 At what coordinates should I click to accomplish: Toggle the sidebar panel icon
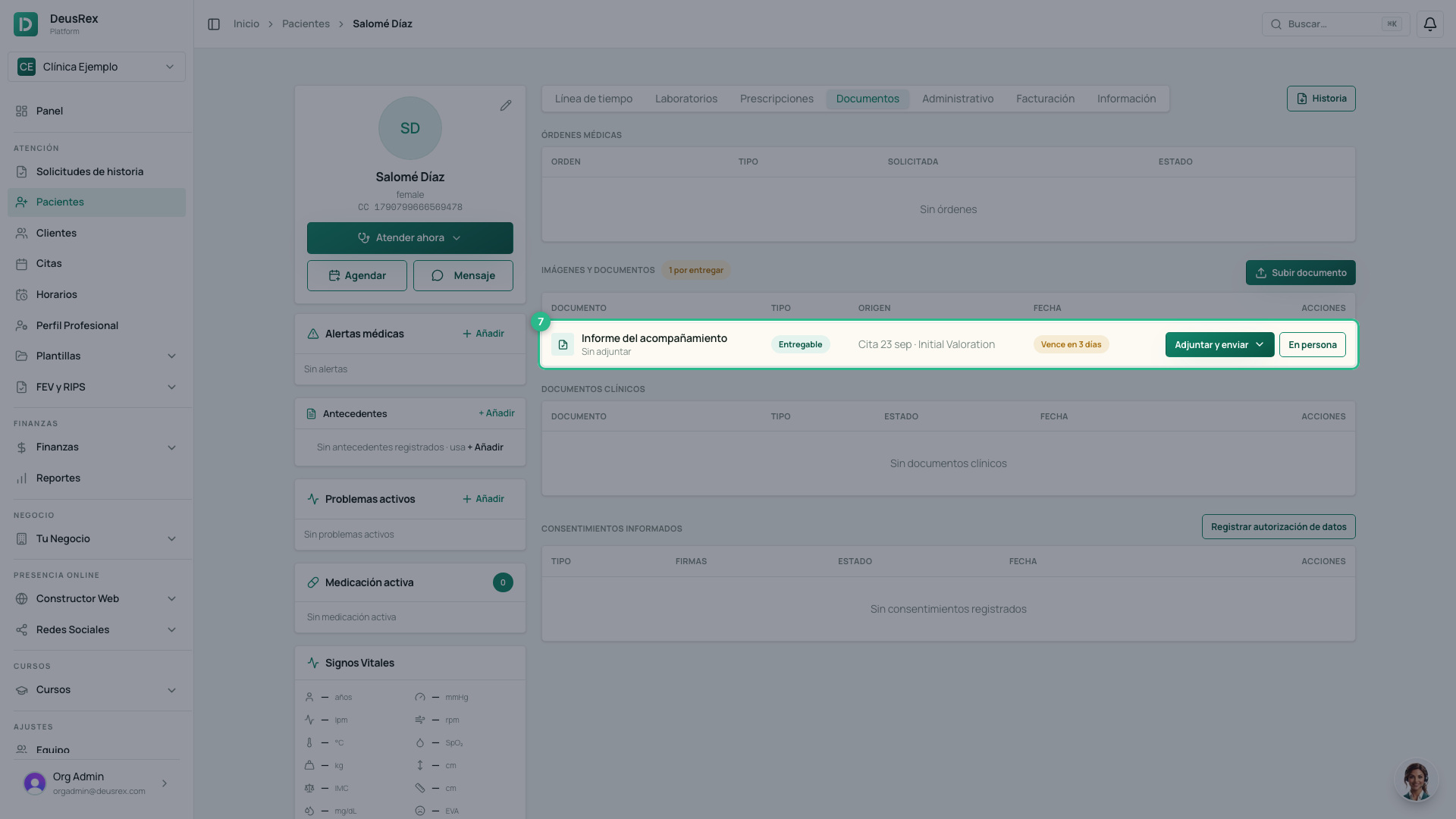[214, 24]
